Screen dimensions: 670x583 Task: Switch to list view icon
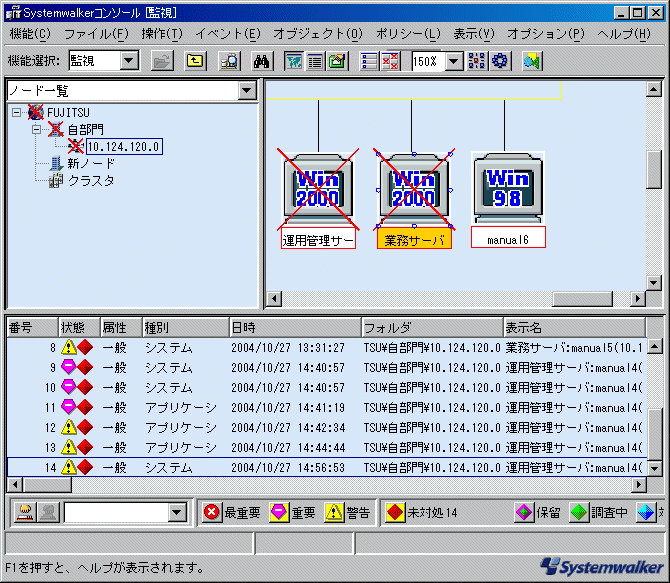[315, 61]
